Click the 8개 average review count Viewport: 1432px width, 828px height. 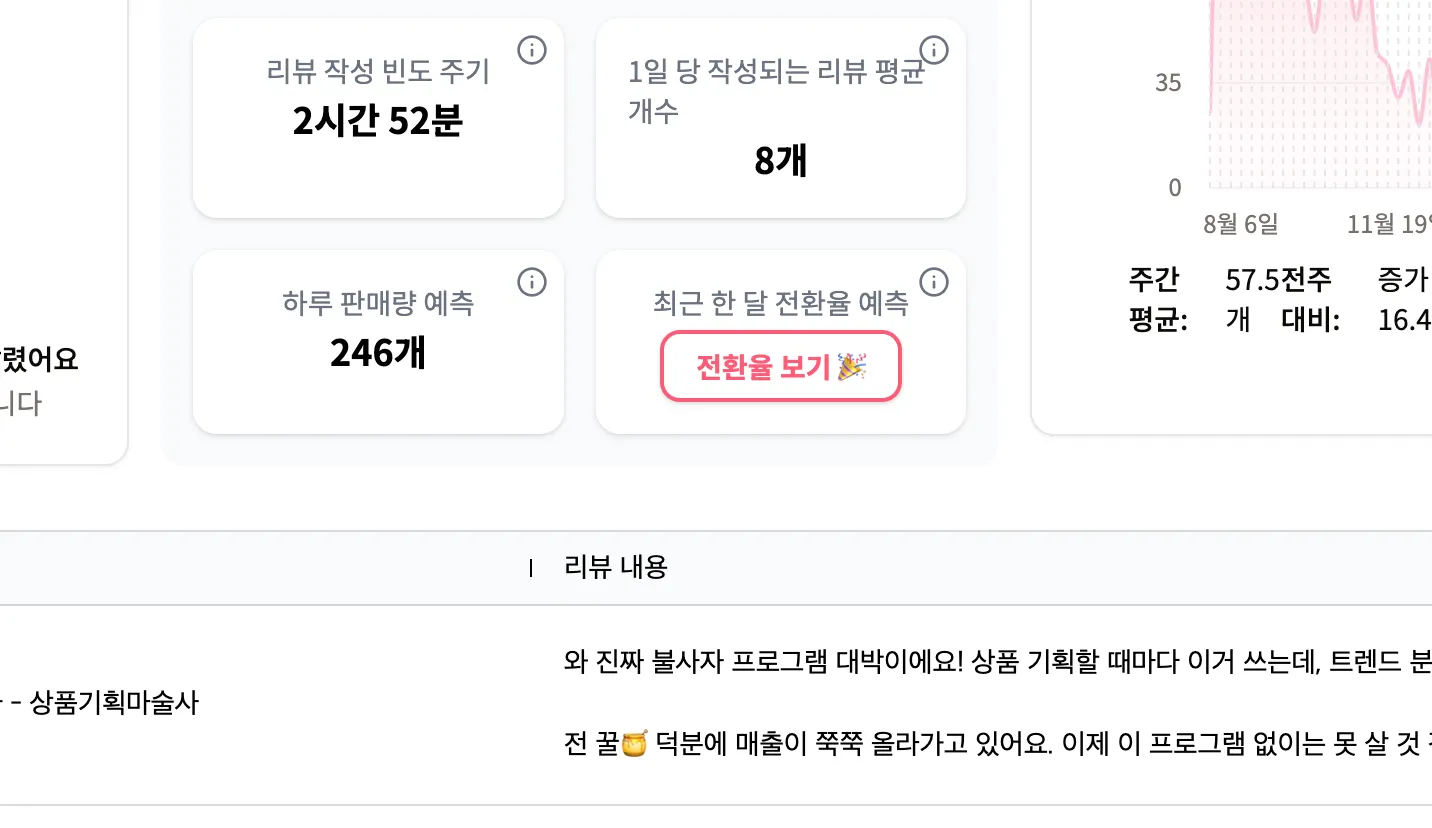pyautogui.click(x=781, y=160)
